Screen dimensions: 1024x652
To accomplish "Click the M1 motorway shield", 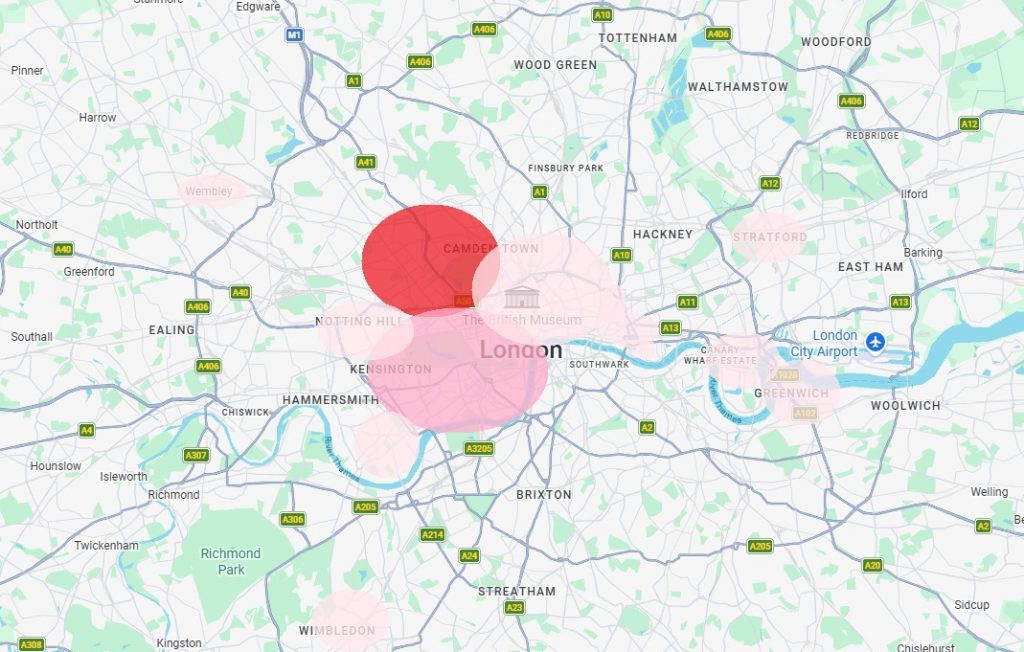I will coord(295,35).
